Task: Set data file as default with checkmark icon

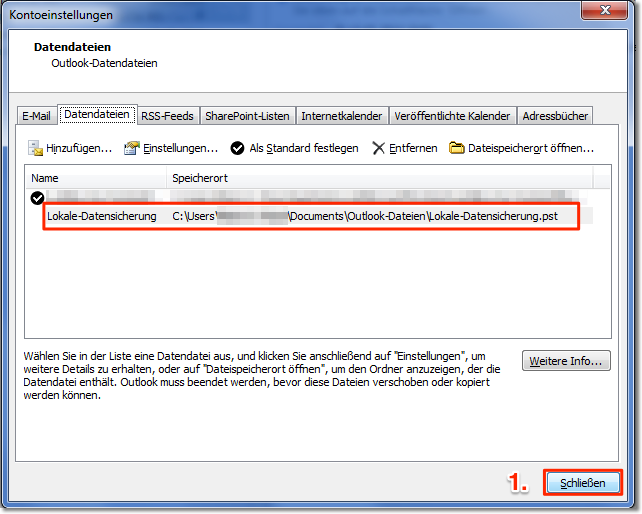Action: point(238,148)
